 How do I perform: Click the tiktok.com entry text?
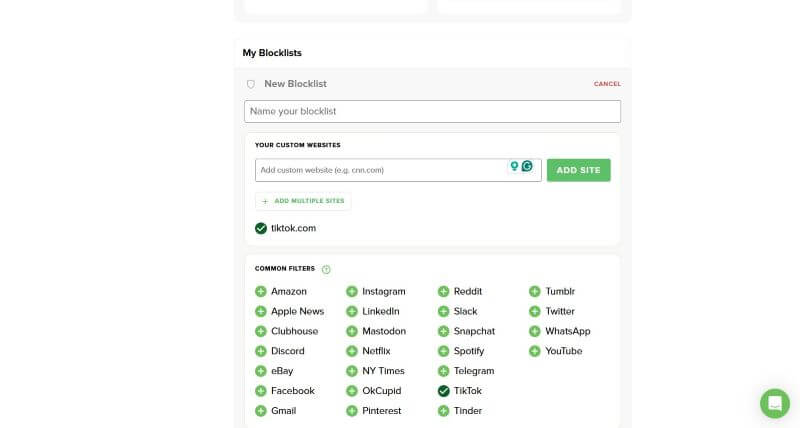[x=293, y=228]
